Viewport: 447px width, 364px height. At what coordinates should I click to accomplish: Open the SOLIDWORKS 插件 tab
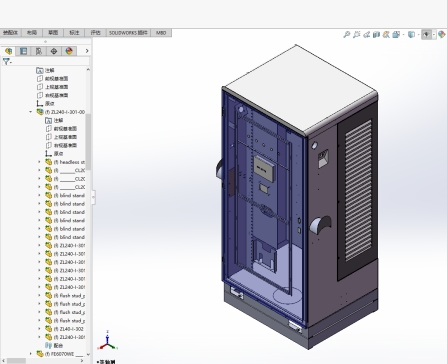click(x=128, y=33)
